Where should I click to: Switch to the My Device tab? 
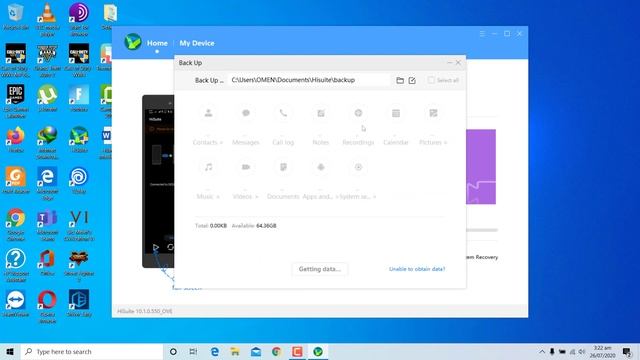click(197, 43)
